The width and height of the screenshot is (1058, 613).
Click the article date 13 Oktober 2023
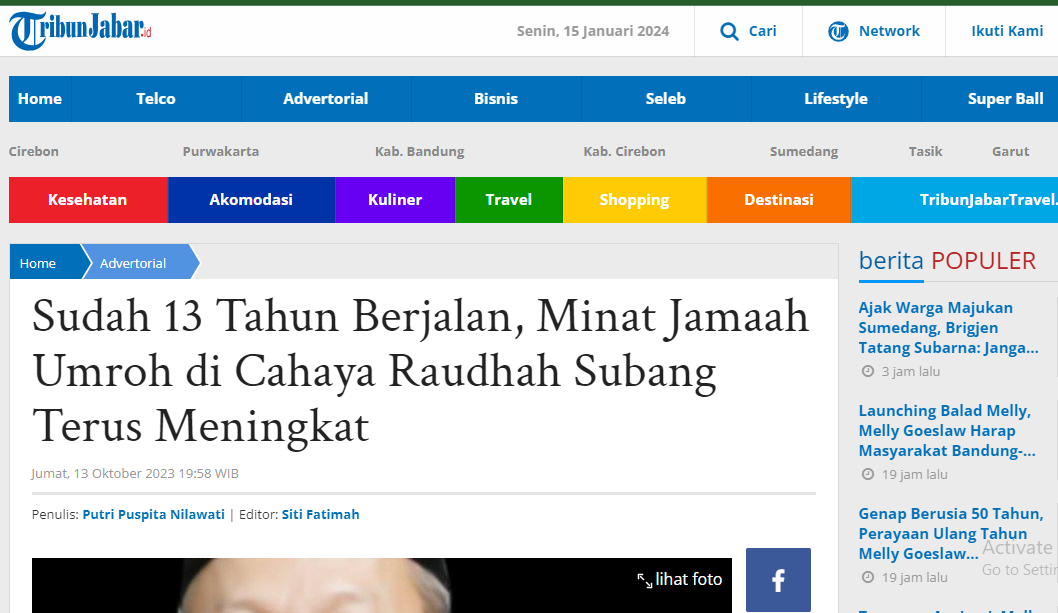click(135, 473)
